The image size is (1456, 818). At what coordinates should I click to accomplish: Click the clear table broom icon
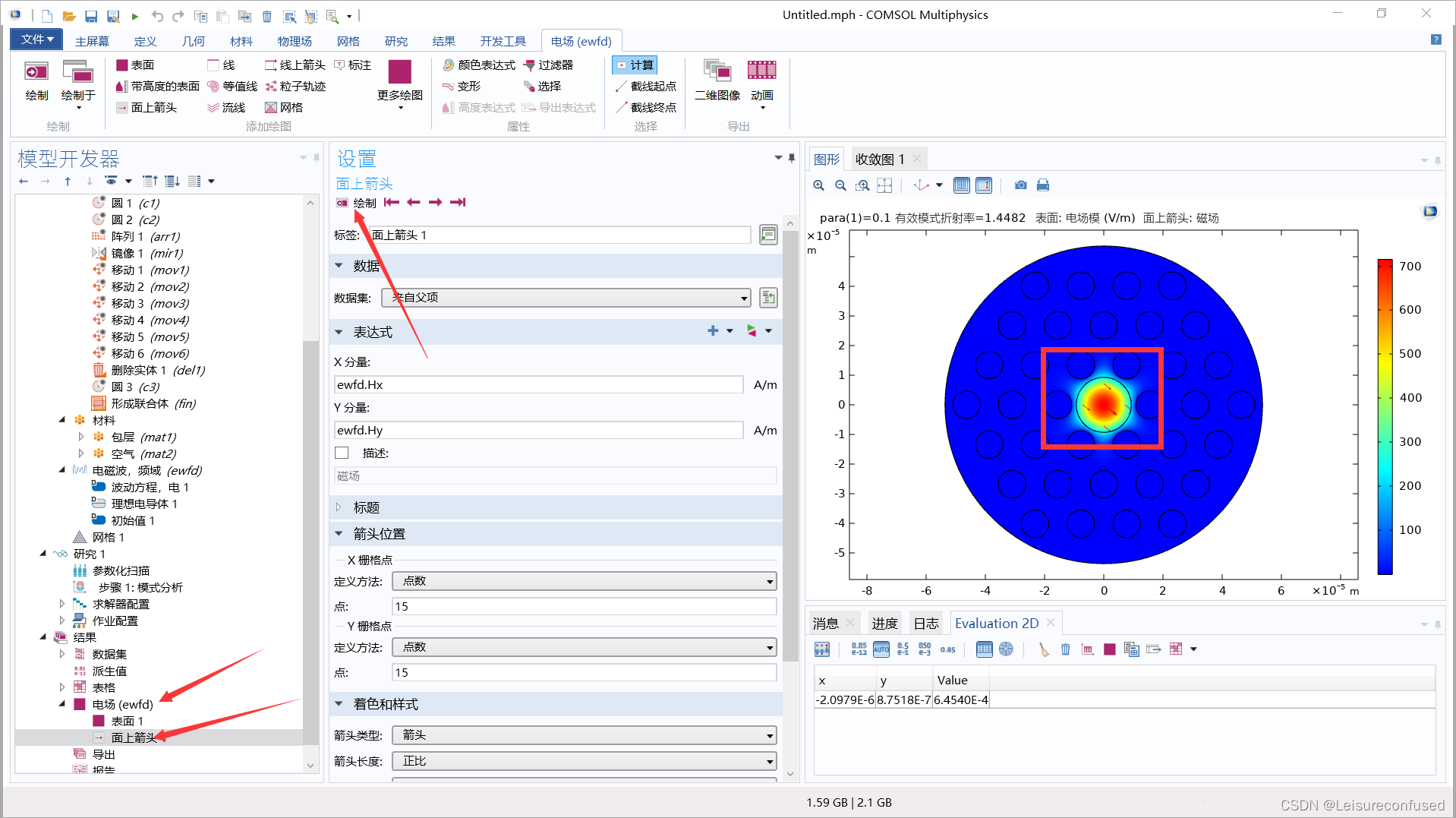click(1044, 649)
